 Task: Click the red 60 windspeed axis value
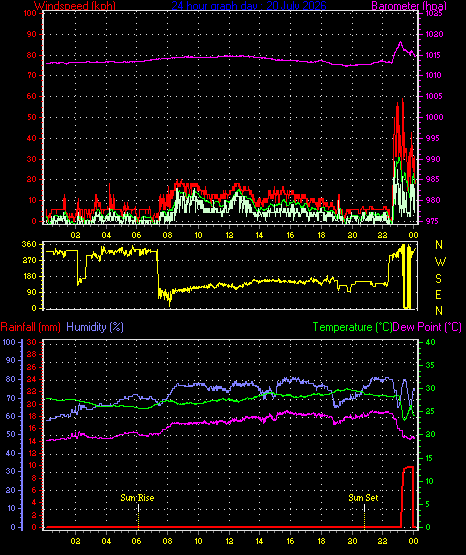point(32,96)
